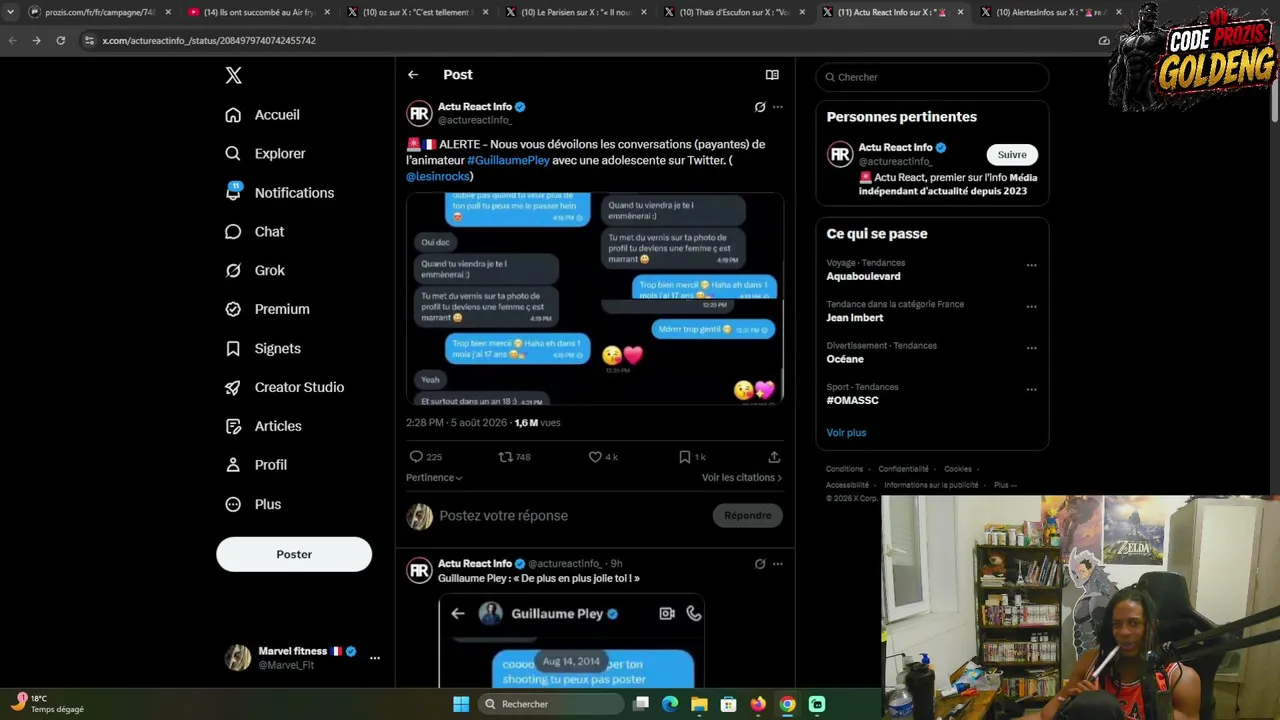Reload the page in Chrome

pyautogui.click(x=61, y=41)
